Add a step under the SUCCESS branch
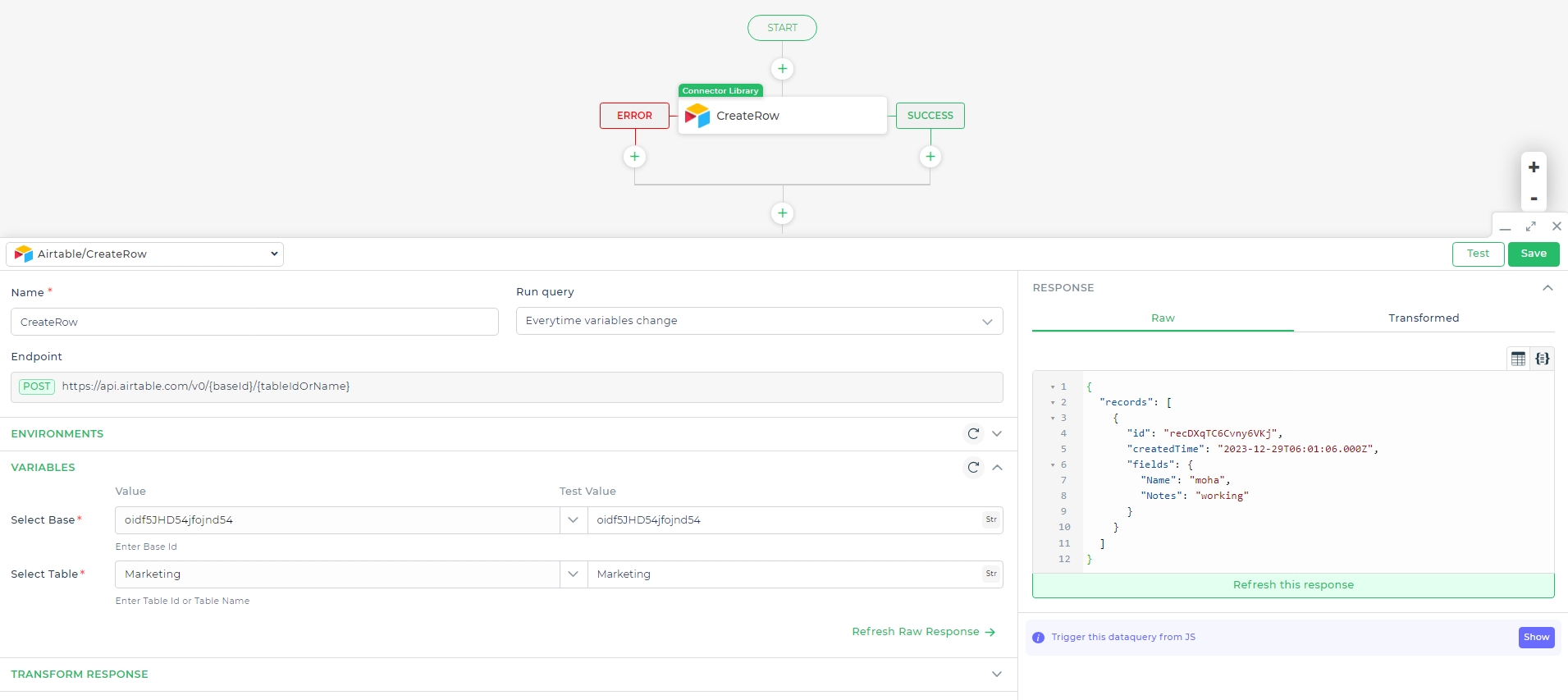Viewport: 1568px width, 700px height. [x=930, y=157]
